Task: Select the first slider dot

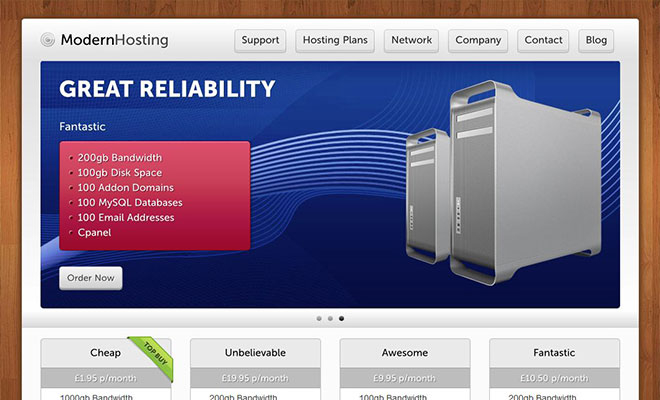Action: (x=319, y=319)
